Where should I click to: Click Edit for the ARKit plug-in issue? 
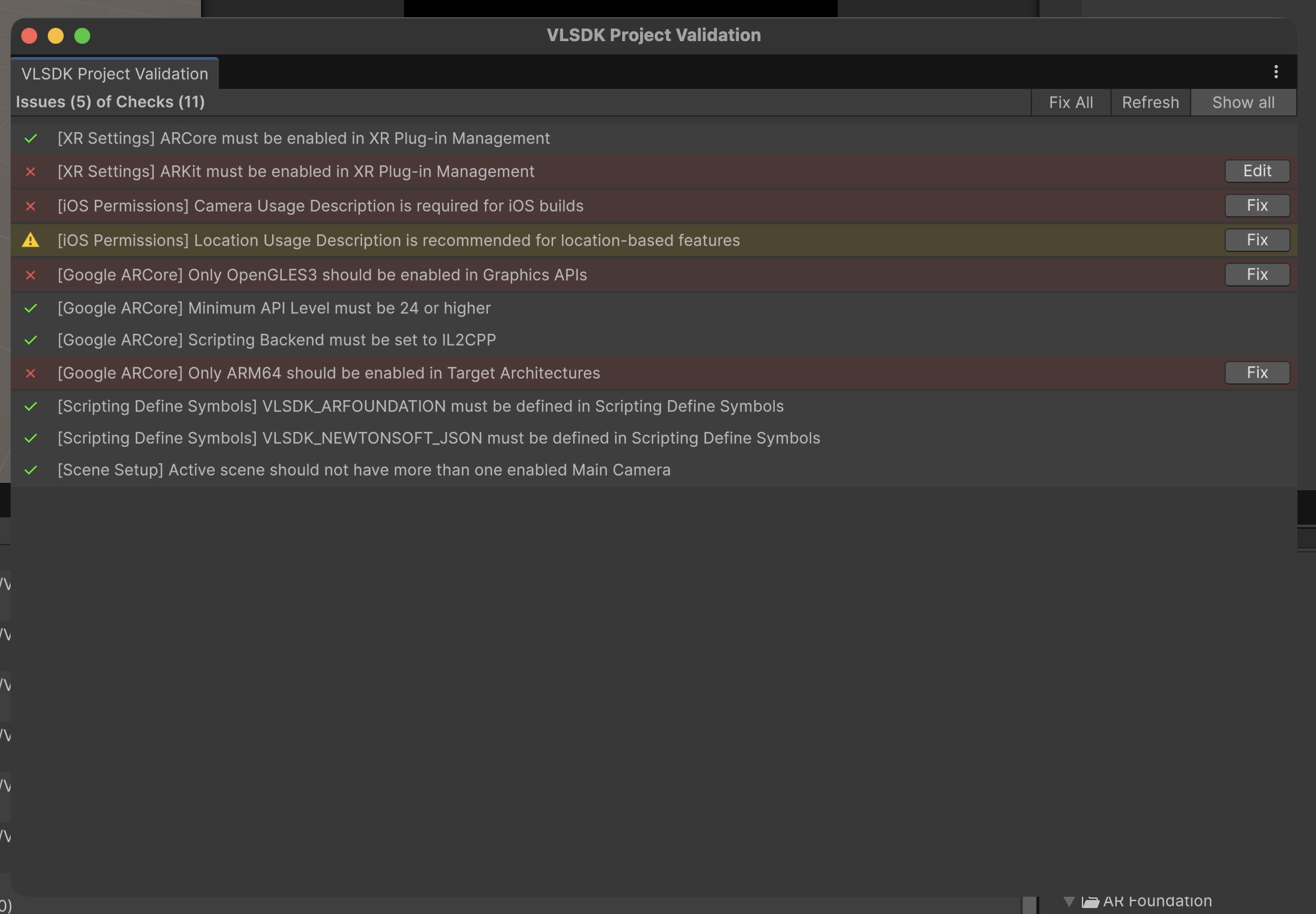point(1256,171)
